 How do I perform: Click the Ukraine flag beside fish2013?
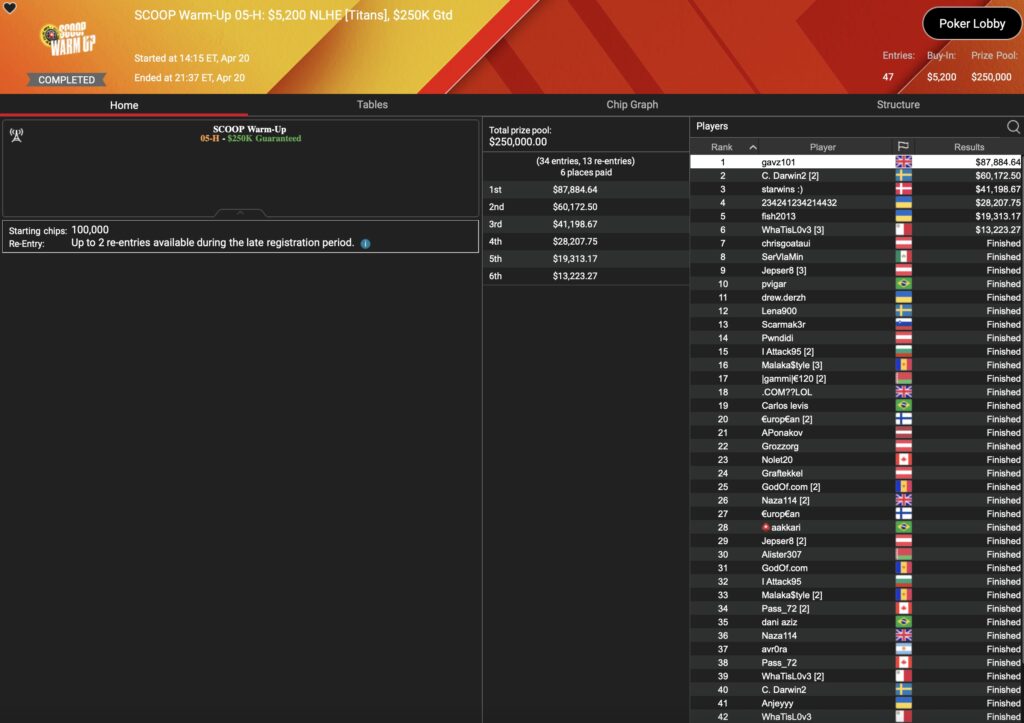click(x=903, y=216)
